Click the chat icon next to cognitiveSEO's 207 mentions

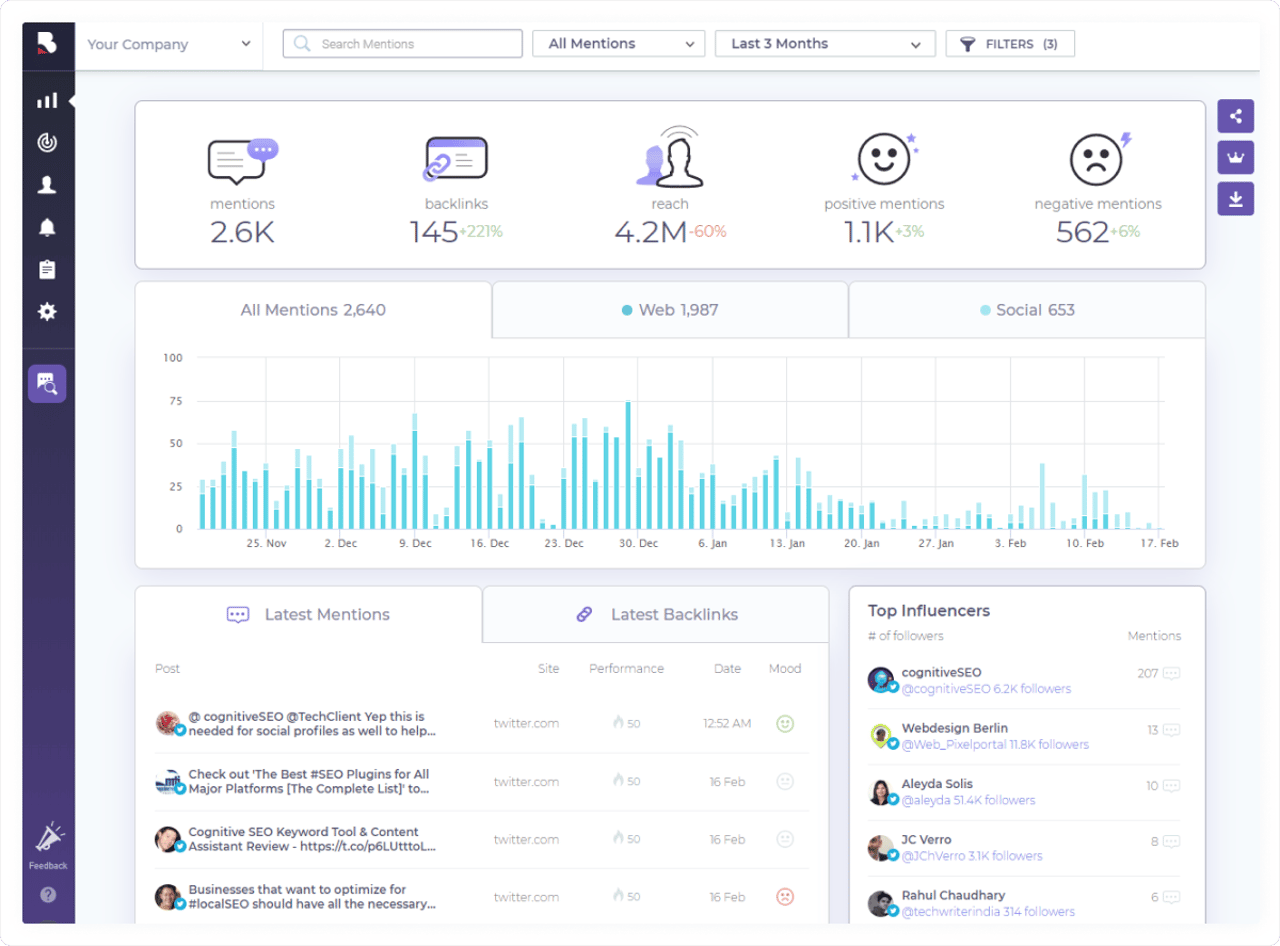click(x=1172, y=674)
